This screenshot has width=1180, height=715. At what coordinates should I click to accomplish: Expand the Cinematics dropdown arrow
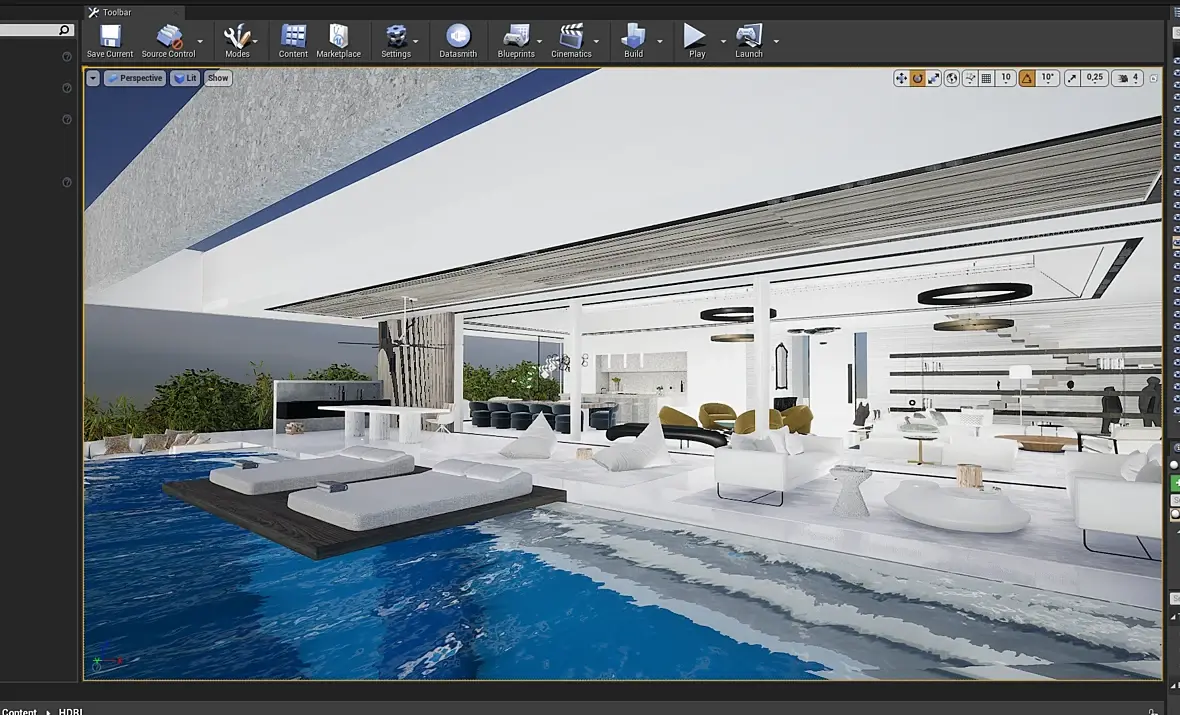tap(596, 41)
